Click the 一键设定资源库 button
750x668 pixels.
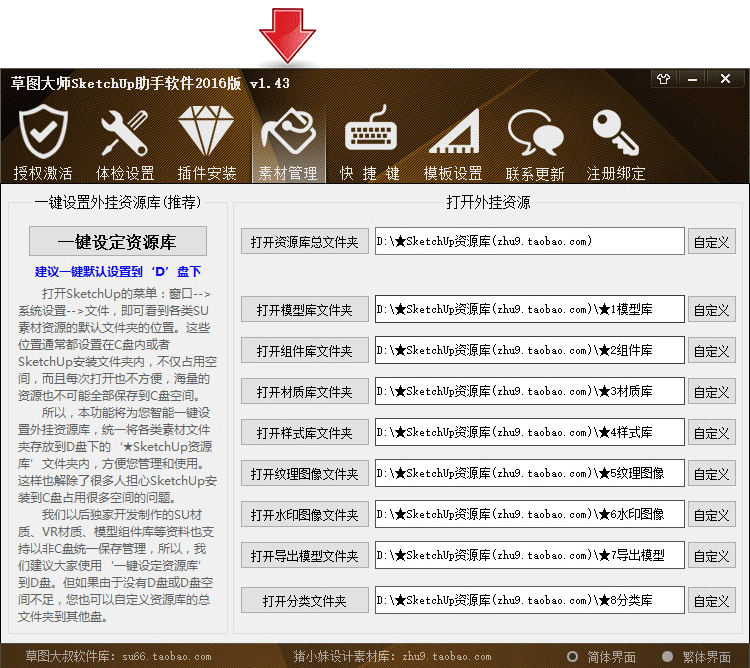[118, 241]
